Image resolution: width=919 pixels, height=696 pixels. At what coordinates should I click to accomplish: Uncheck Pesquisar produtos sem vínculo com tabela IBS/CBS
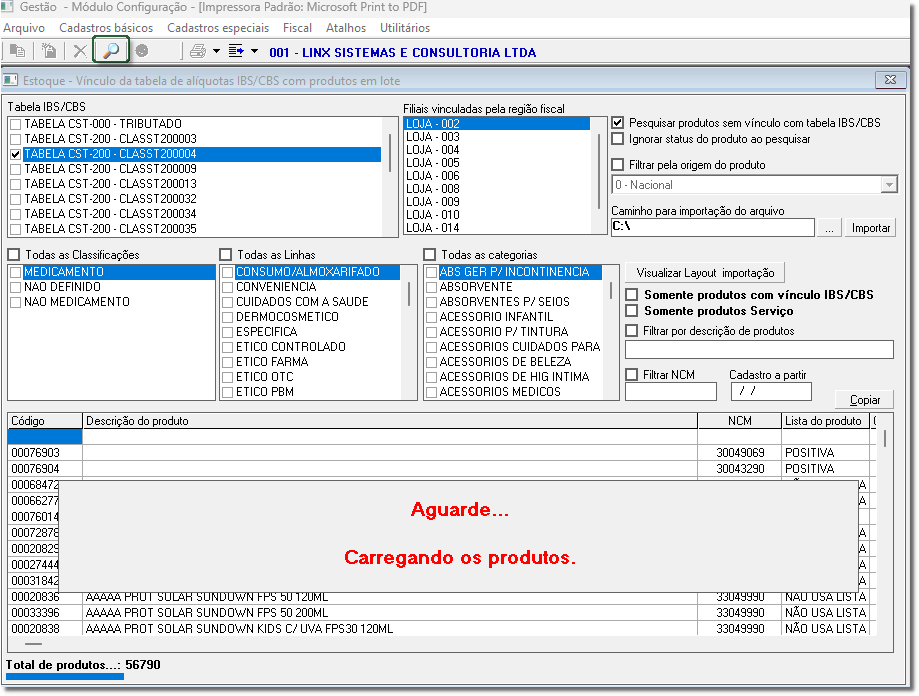click(618, 122)
